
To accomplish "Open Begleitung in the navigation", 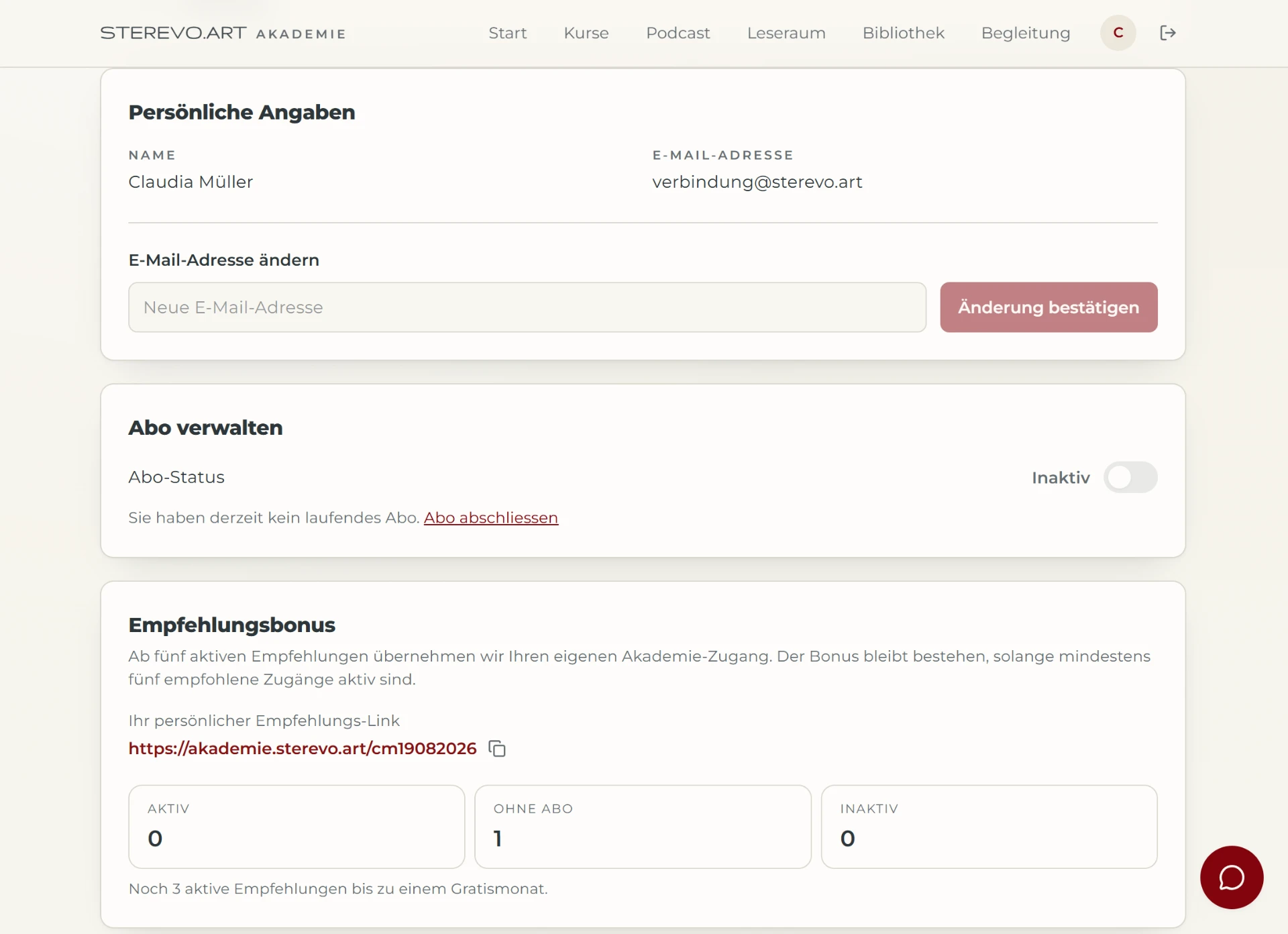I will click(x=1025, y=33).
